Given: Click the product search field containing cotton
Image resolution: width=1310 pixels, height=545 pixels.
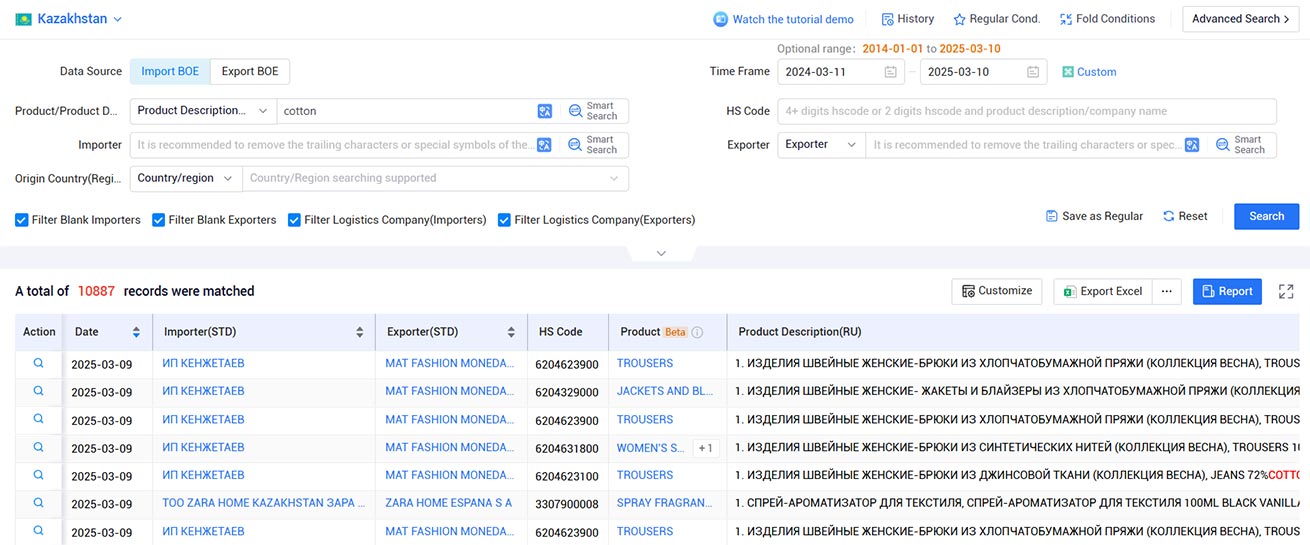Looking at the screenshot, I should pos(405,111).
